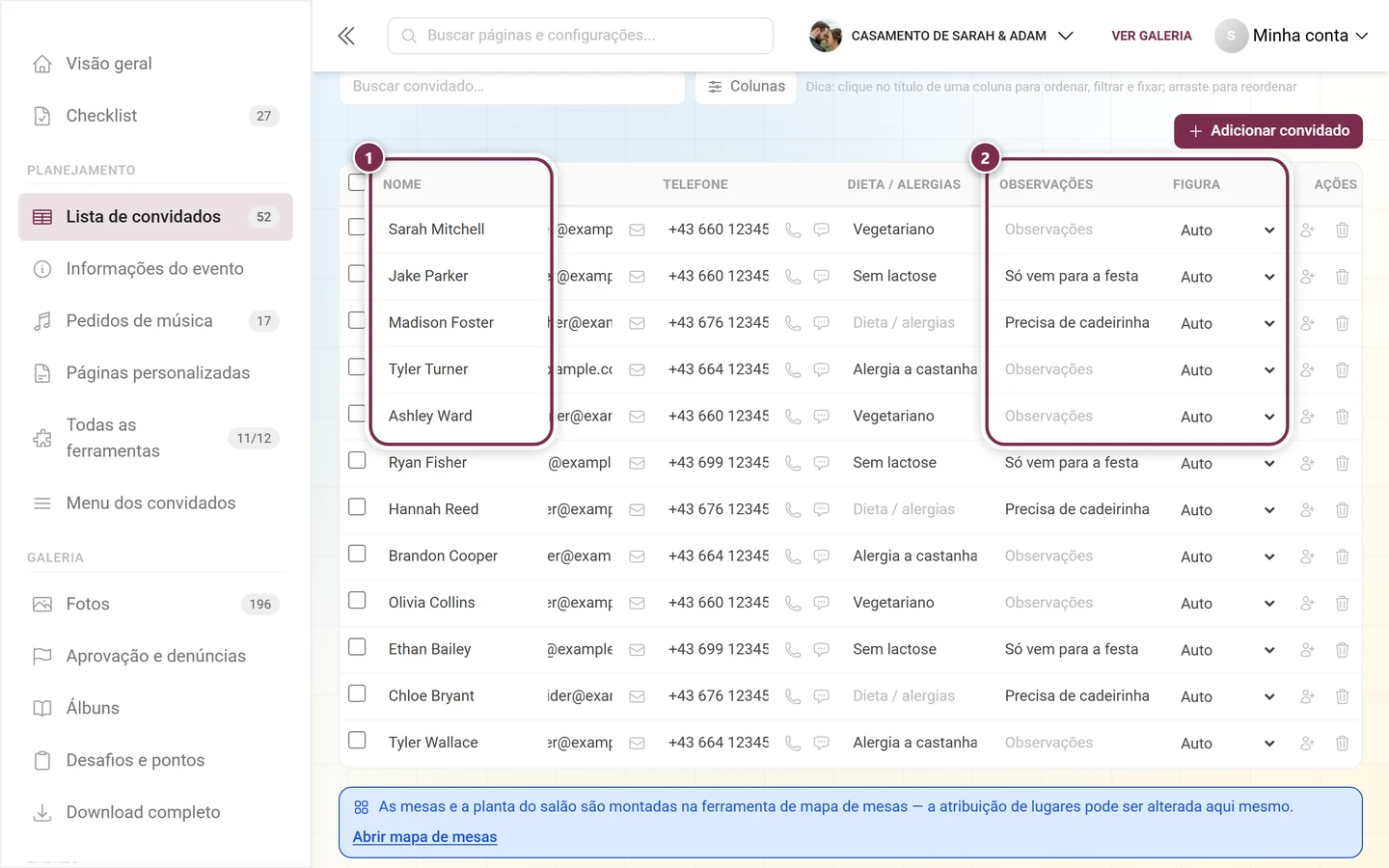
Task: Click the Adicionar convidado button
Action: 1267,131
